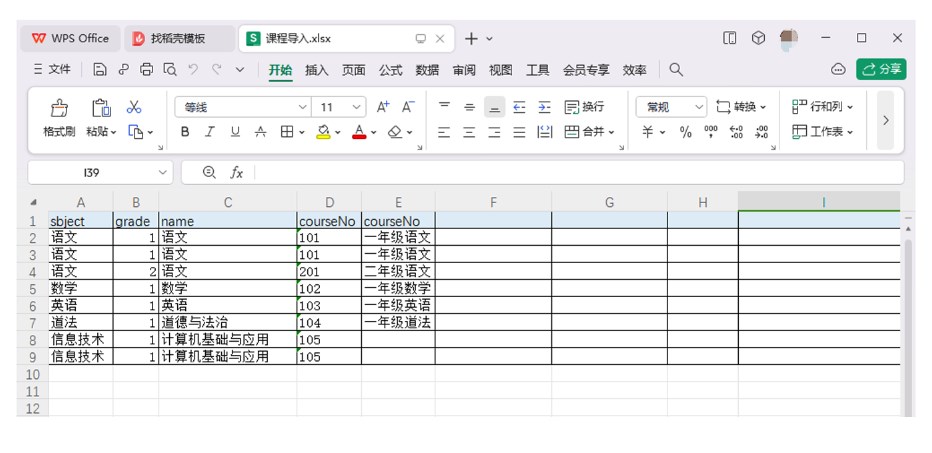932x453 pixels.
Task: Switch to the 公式 ribbon tab
Action: pos(390,70)
